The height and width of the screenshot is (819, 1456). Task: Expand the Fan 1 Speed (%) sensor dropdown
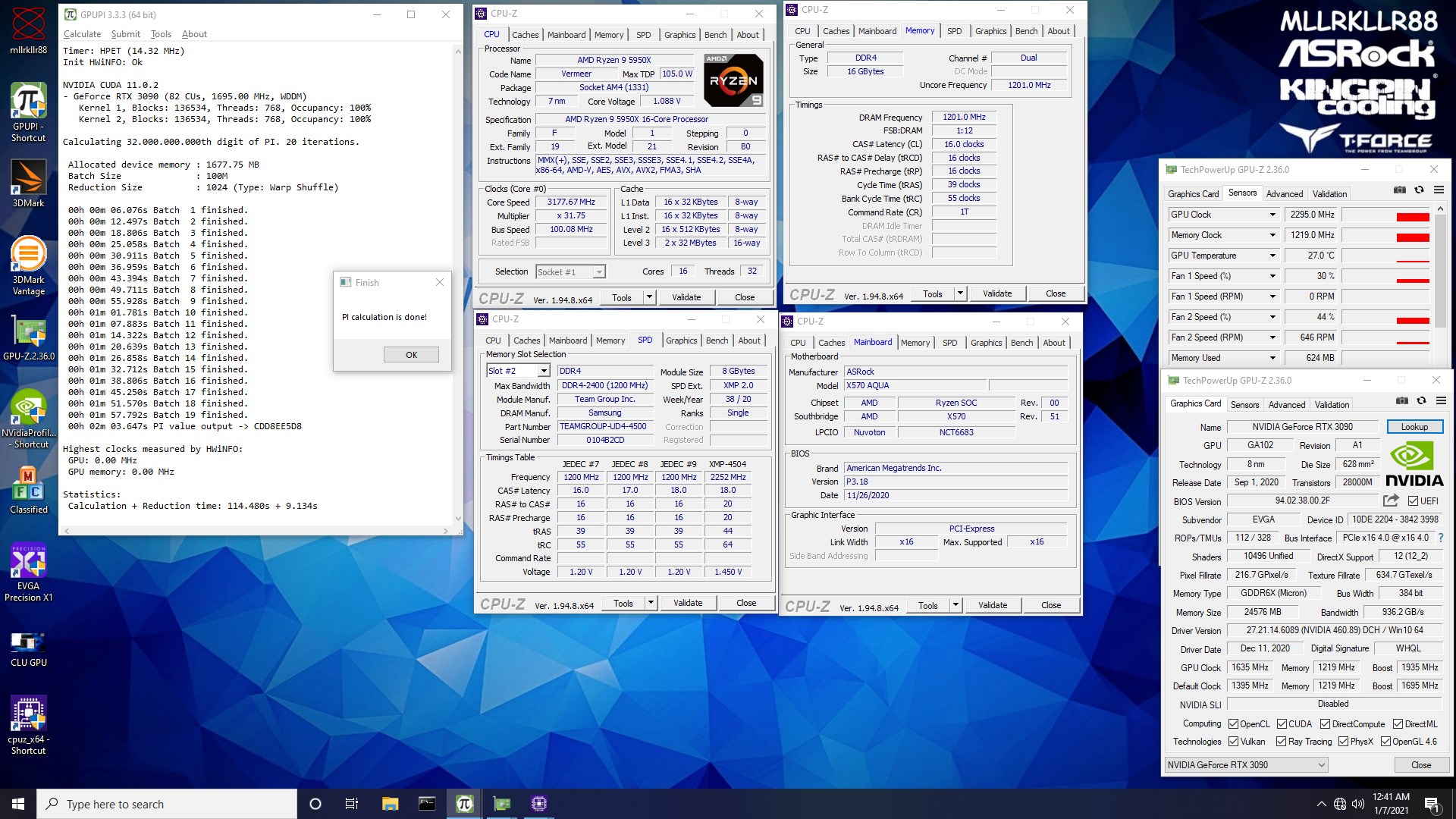(x=1272, y=276)
